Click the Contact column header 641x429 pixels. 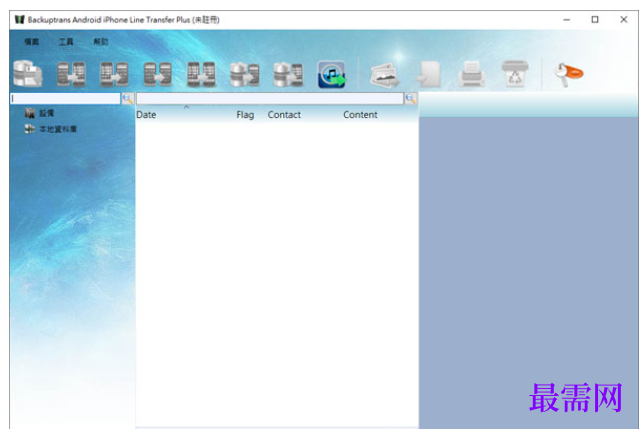pyautogui.click(x=284, y=115)
